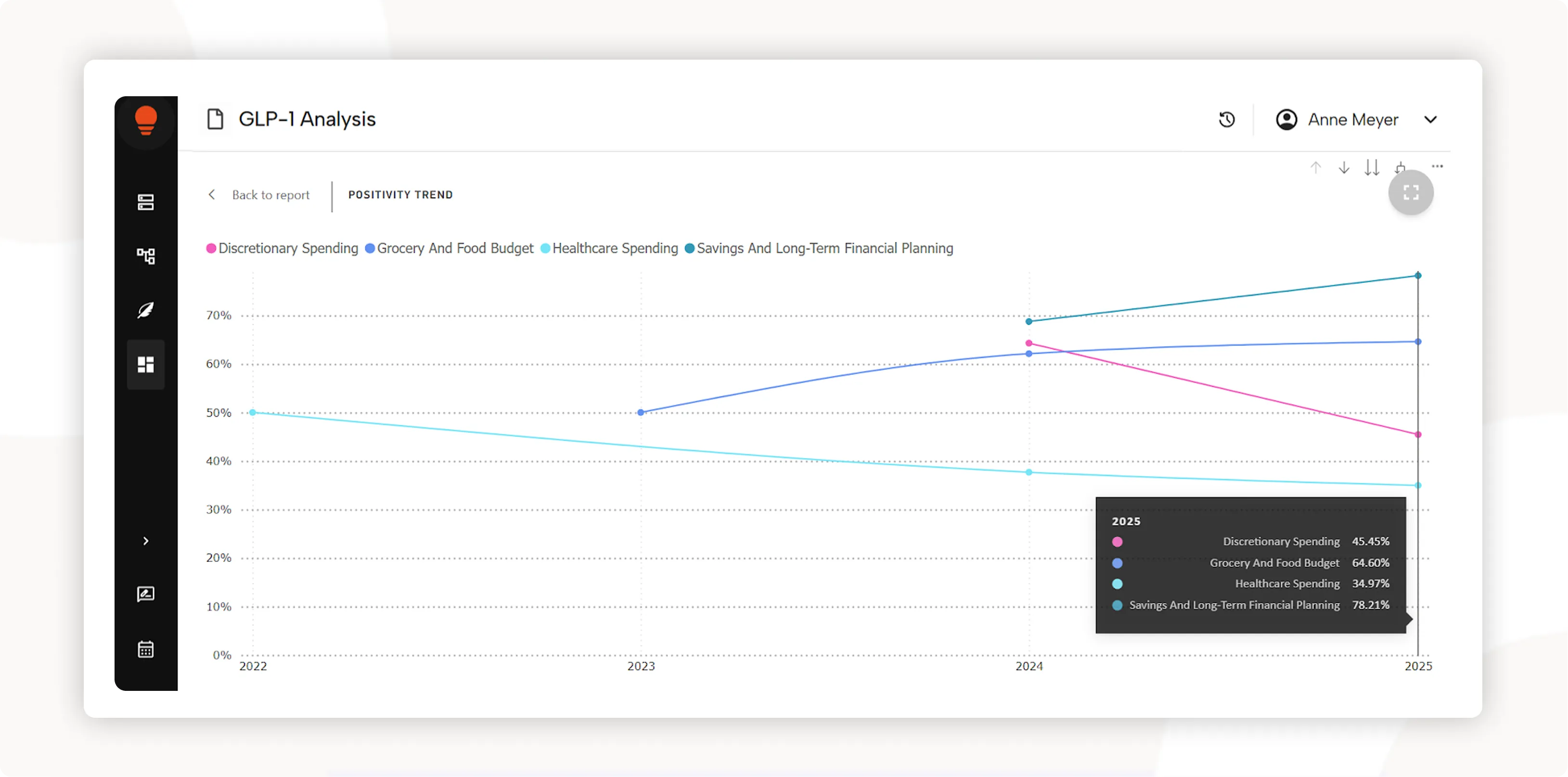Click the GLP-1 Analysis report title

point(308,119)
